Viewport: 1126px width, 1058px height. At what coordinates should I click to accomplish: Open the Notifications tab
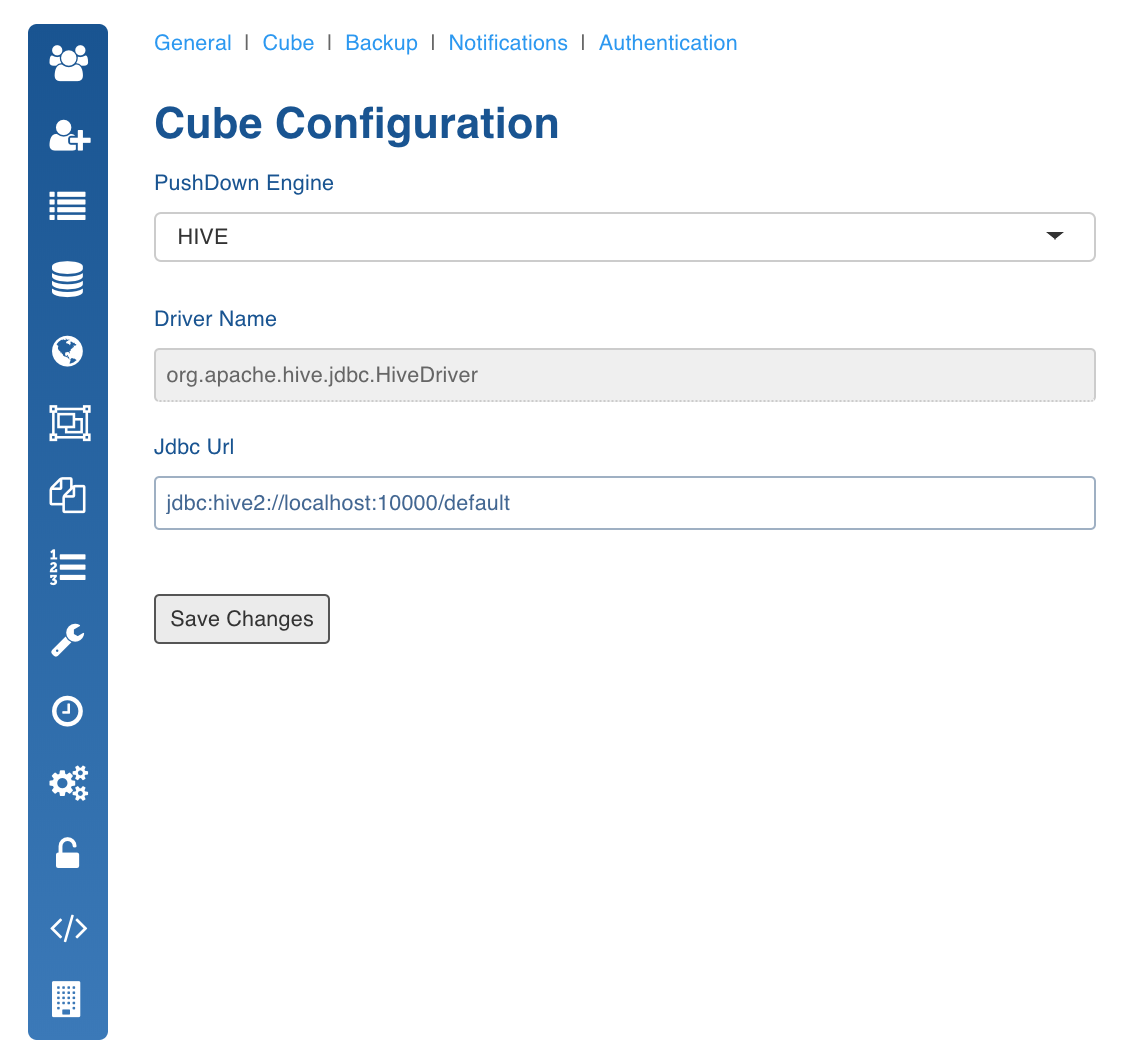pos(508,43)
